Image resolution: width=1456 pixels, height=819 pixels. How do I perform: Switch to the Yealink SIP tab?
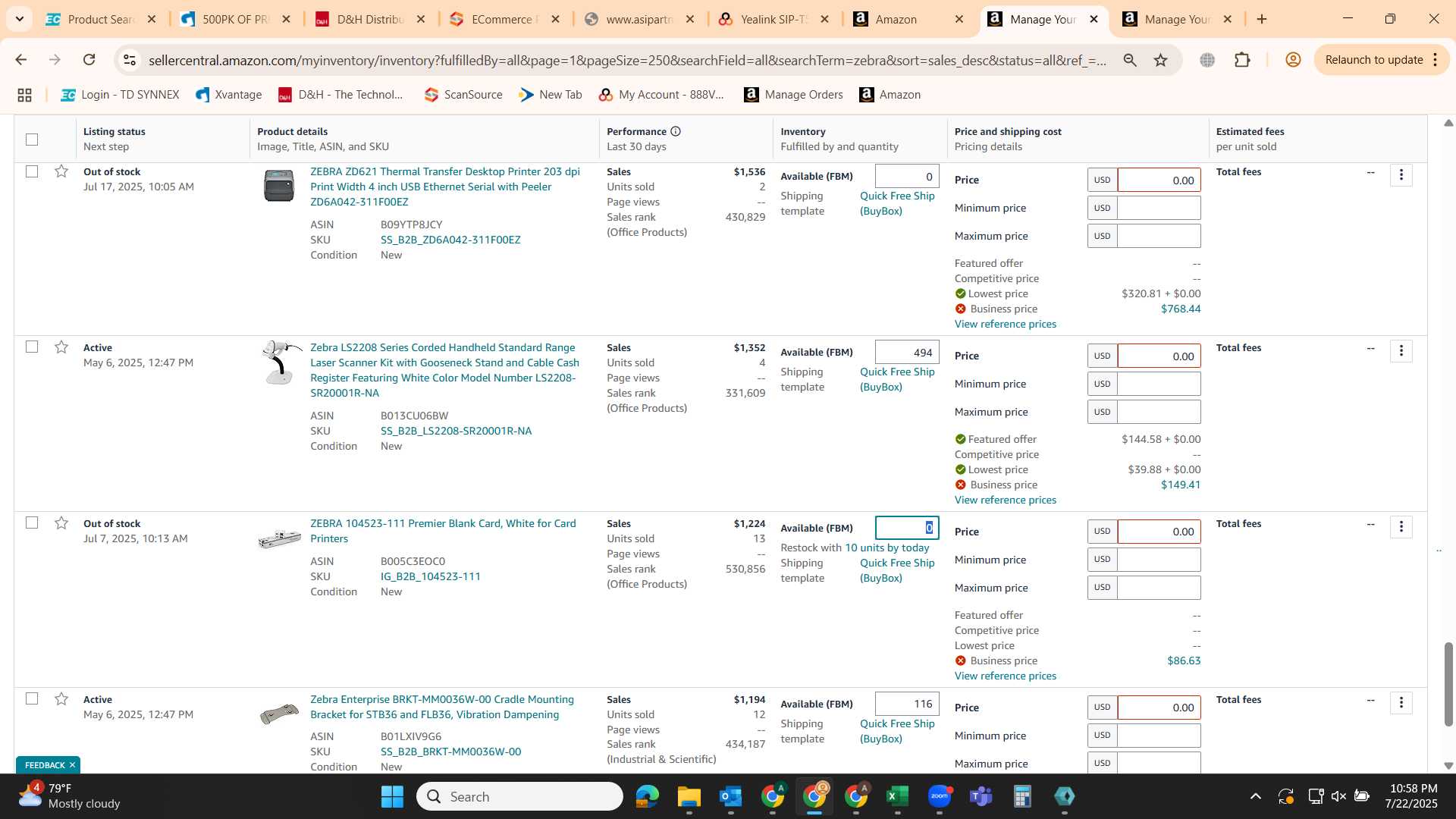tap(773, 19)
